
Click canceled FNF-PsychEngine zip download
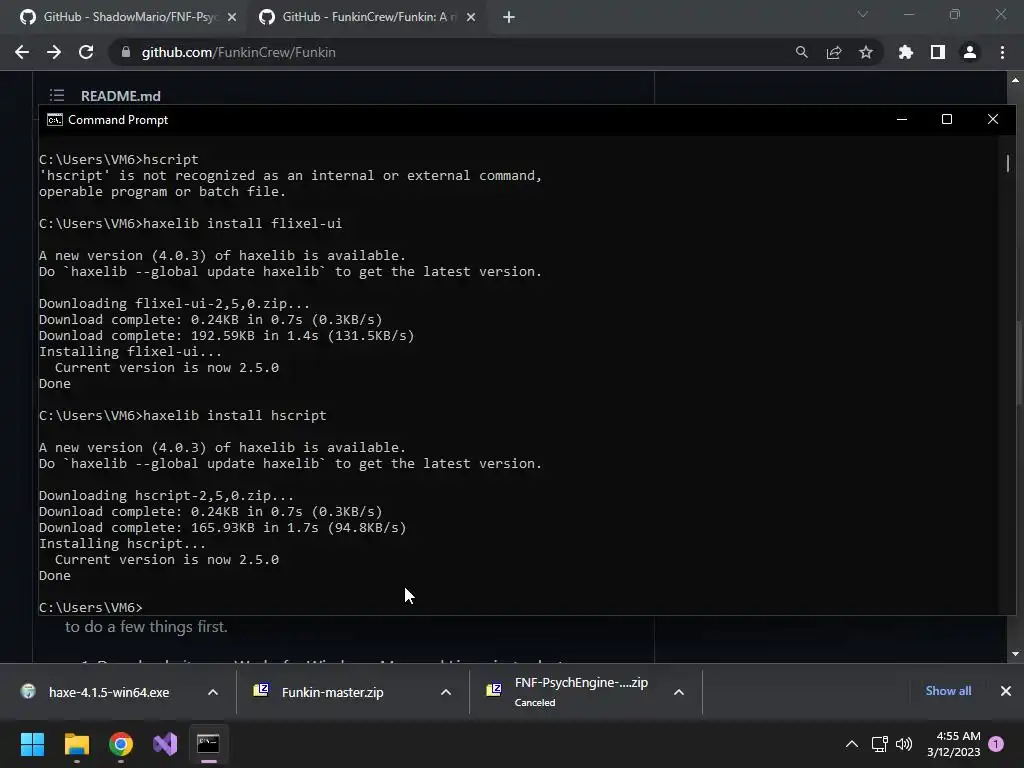(x=581, y=692)
